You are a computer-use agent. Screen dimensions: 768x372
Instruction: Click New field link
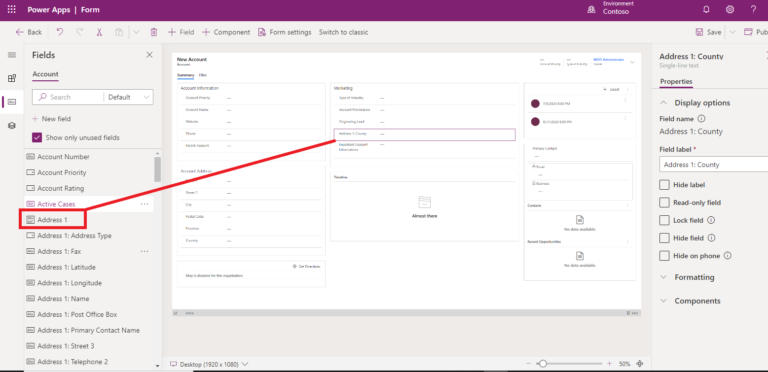[51, 119]
